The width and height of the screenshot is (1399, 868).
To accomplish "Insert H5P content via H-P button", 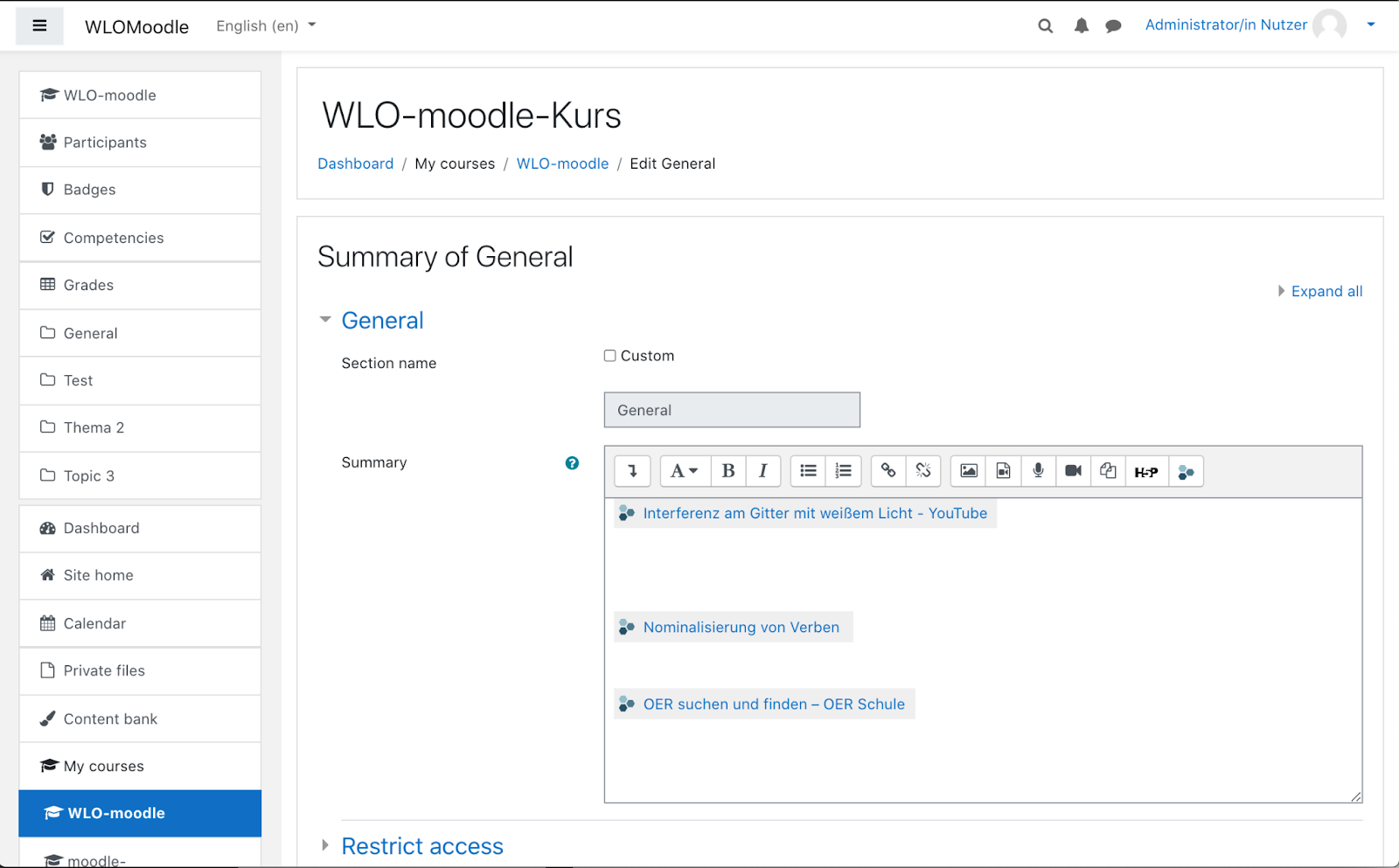I will click(1146, 471).
